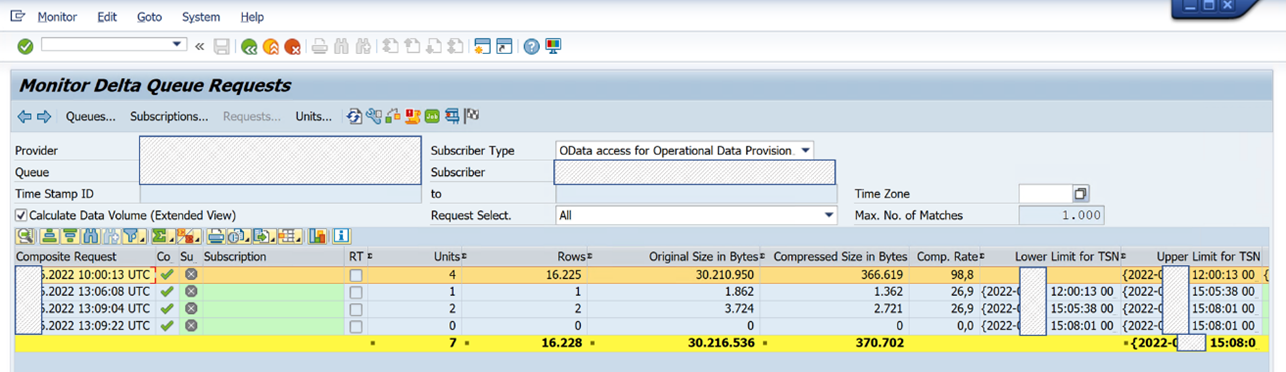Click the 30.210.950 original size cell
This screenshot has height=372, width=1286.
681,274
